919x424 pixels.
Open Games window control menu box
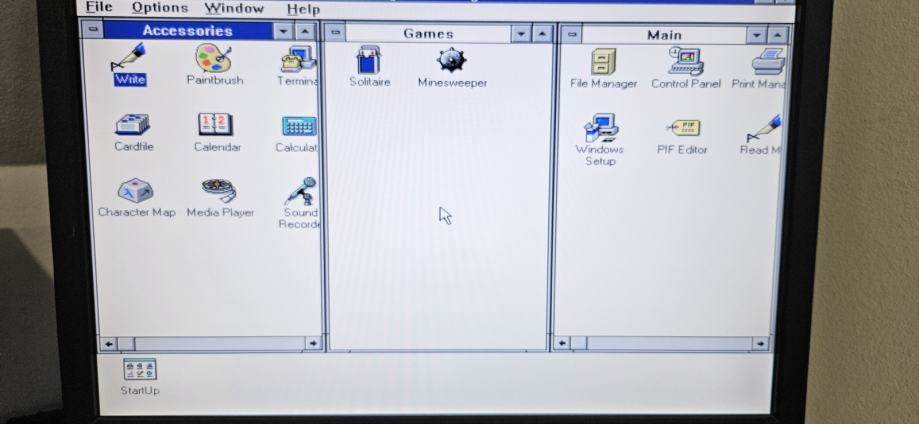click(335, 33)
